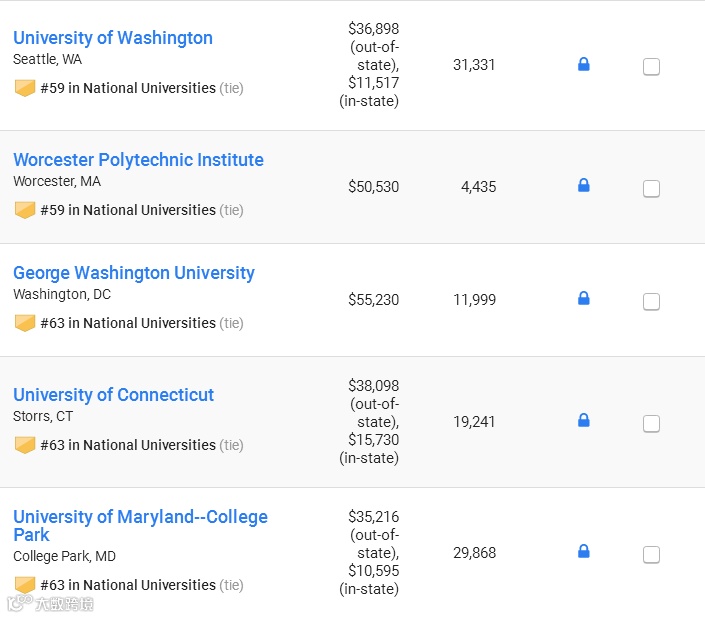Click the lock icon for George Washington University

[584, 299]
